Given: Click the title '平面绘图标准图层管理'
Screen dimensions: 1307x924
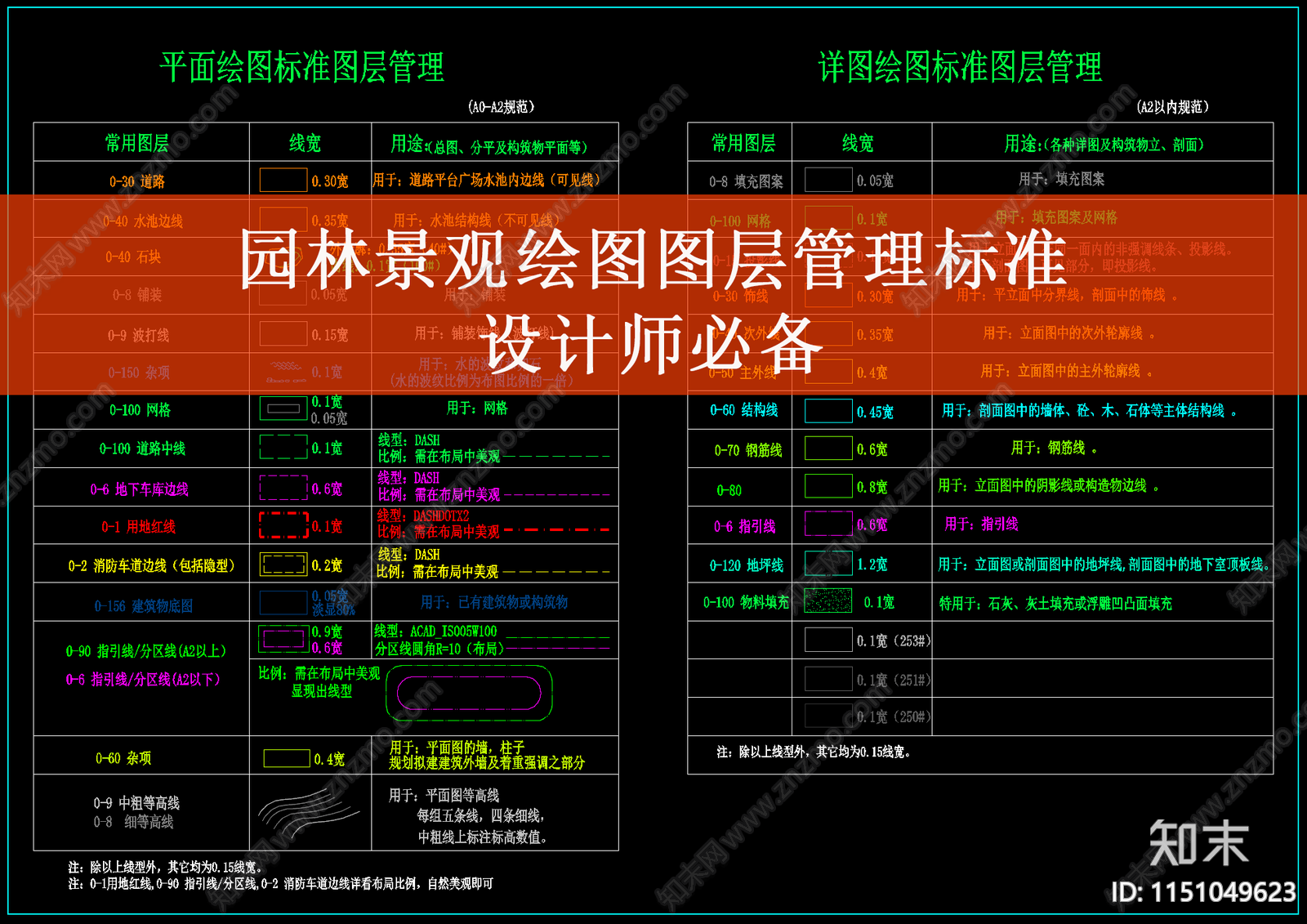Looking at the screenshot, I should point(301,67).
